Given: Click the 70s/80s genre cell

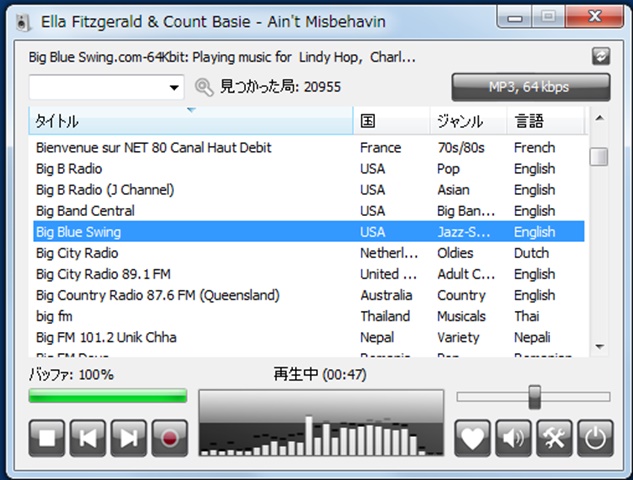Looking at the screenshot, I should [461, 148].
